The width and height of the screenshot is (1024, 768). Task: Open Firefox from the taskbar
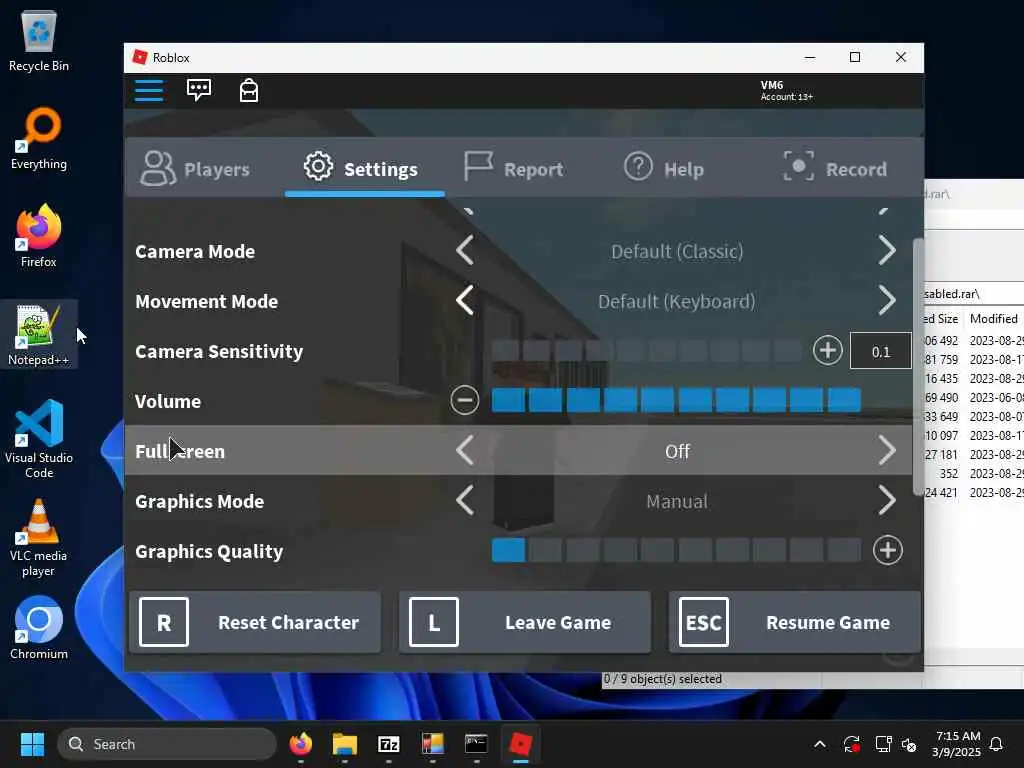[x=300, y=744]
